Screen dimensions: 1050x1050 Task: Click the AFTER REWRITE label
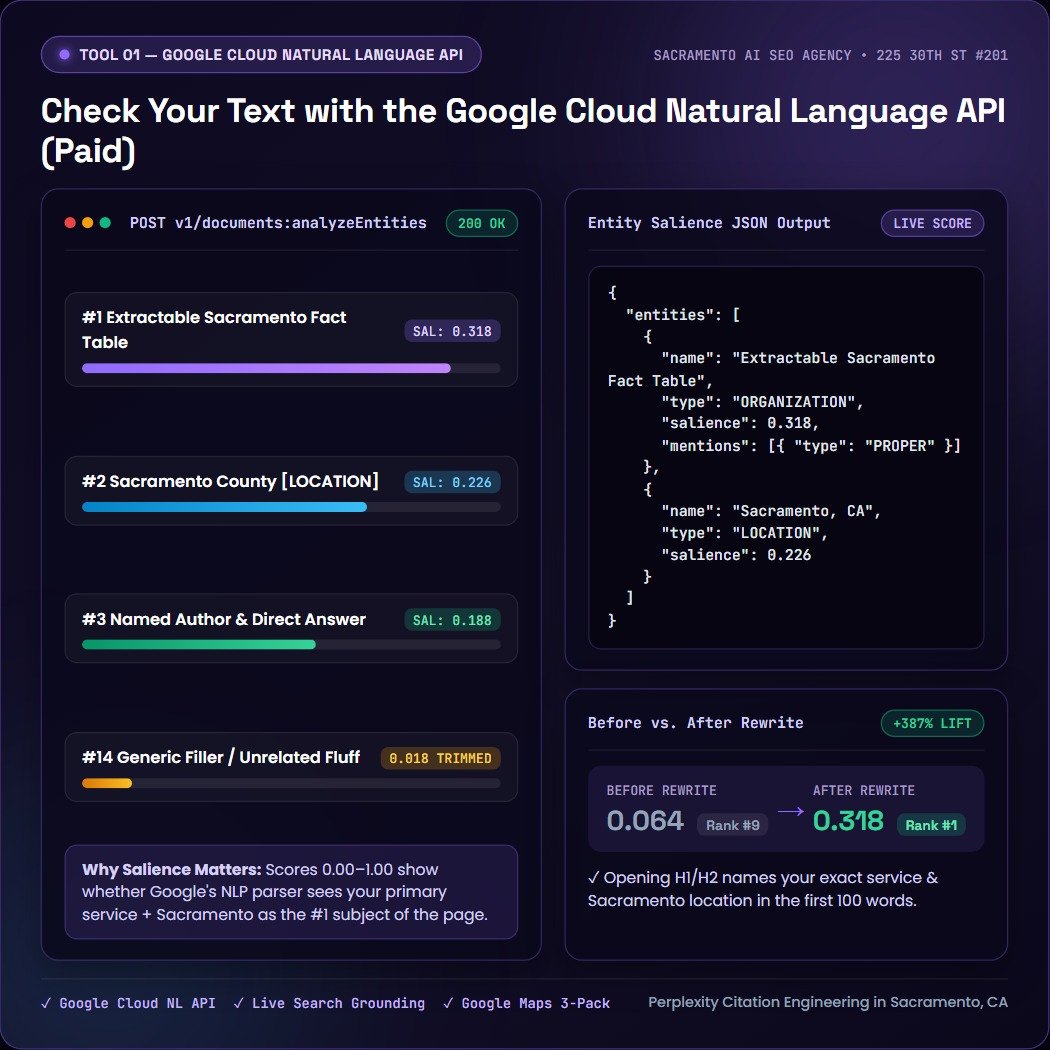pyautogui.click(x=864, y=790)
